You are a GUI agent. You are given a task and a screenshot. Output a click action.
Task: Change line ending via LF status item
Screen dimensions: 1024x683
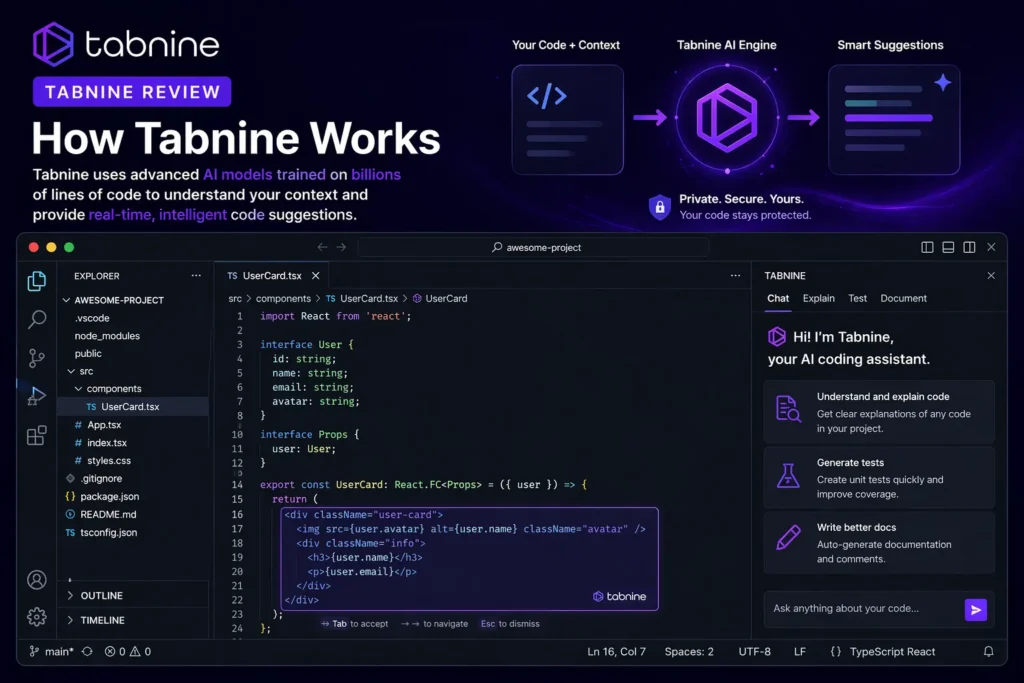[x=799, y=652]
